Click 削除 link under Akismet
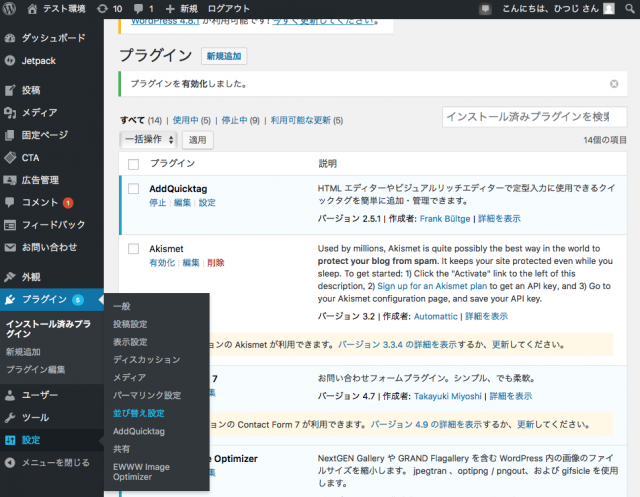The image size is (640, 497). pyautogui.click(x=216, y=263)
